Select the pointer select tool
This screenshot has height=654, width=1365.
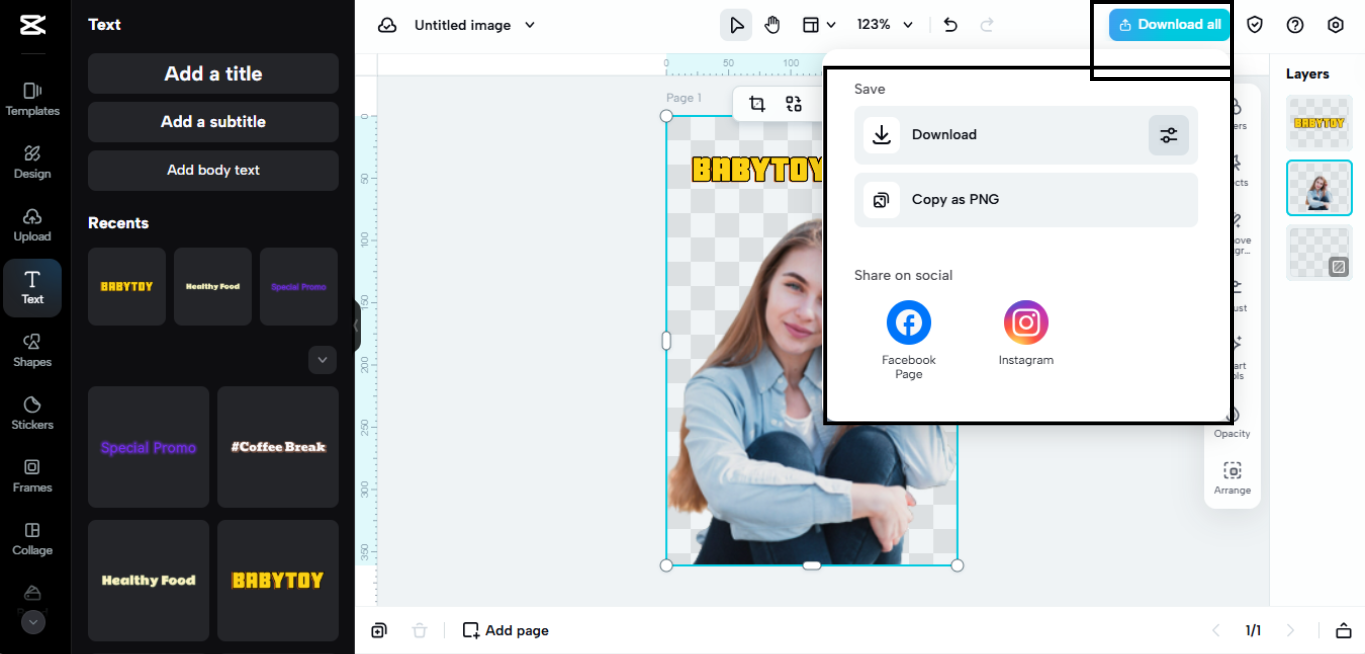736,25
